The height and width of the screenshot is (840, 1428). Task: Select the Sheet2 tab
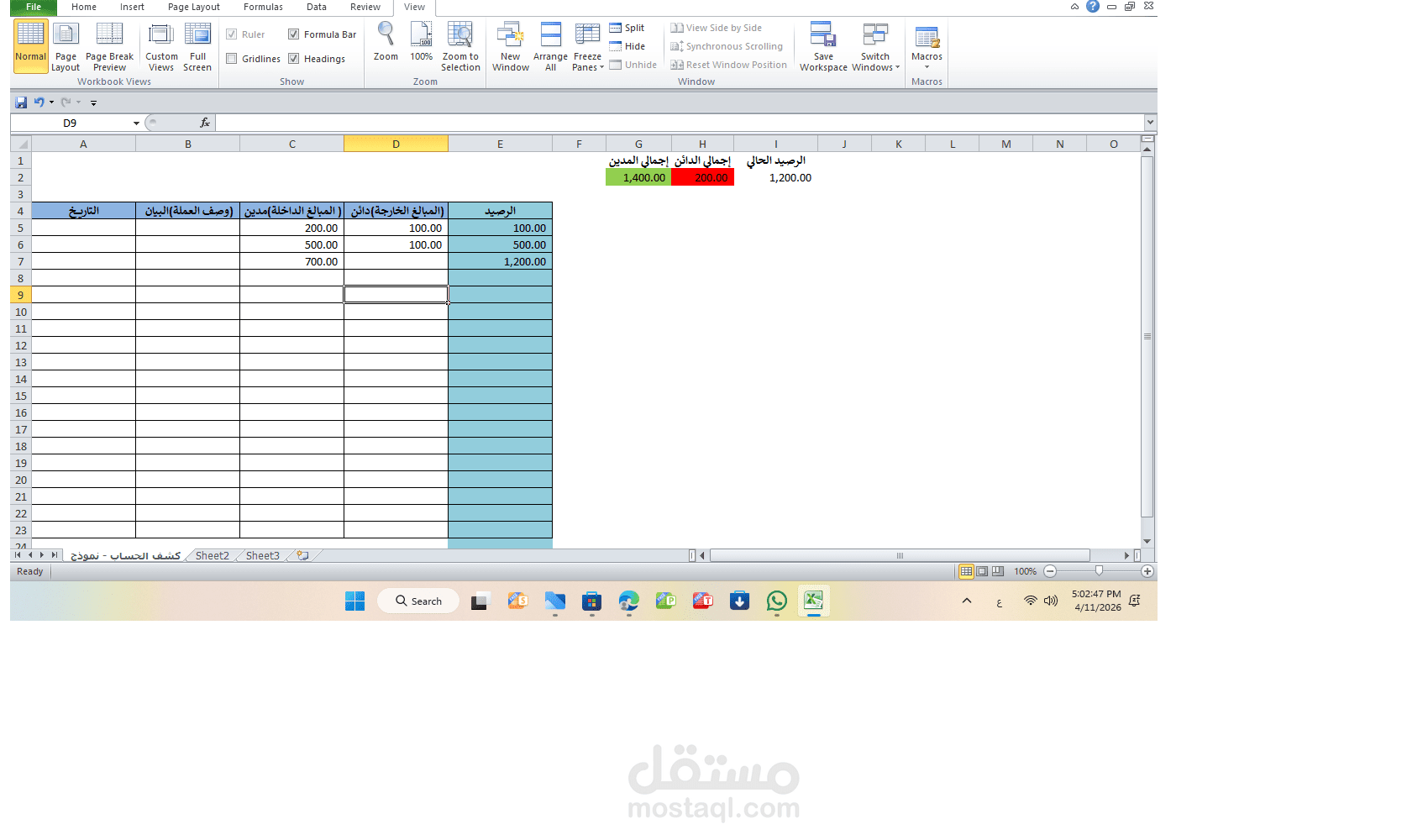tap(212, 555)
